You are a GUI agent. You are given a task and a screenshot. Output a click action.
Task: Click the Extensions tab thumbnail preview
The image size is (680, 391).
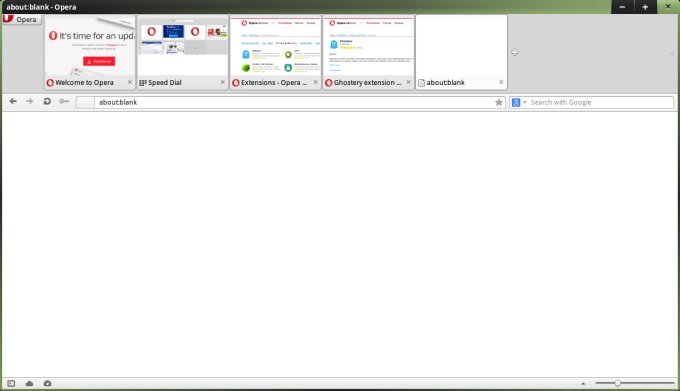[x=275, y=46]
